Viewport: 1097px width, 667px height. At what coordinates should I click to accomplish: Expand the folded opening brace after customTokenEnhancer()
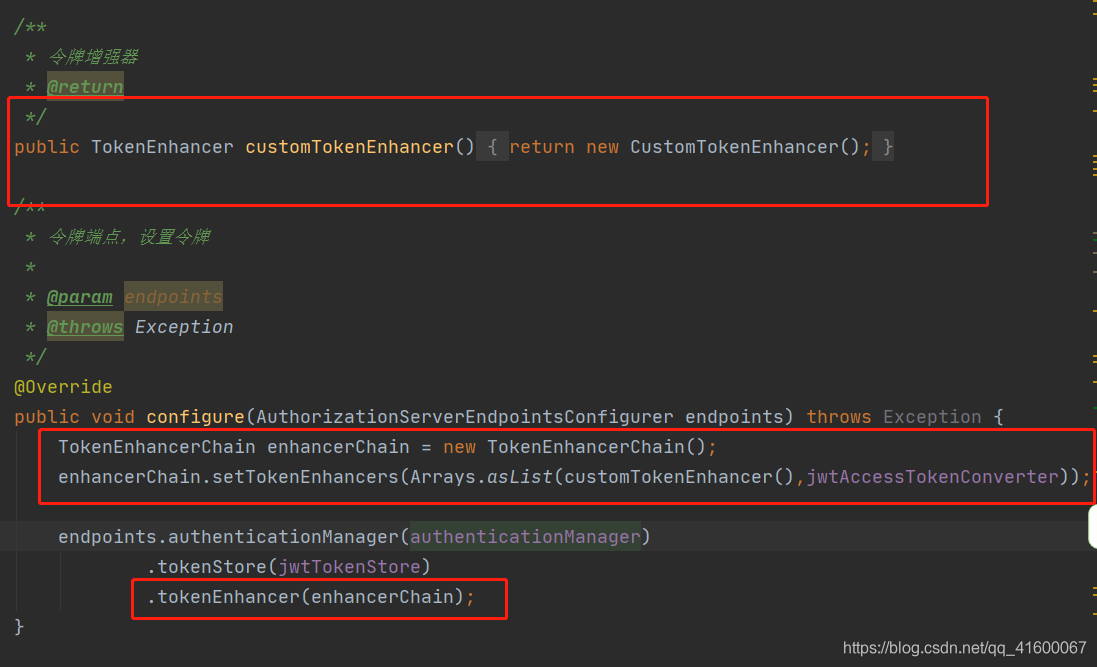492,147
